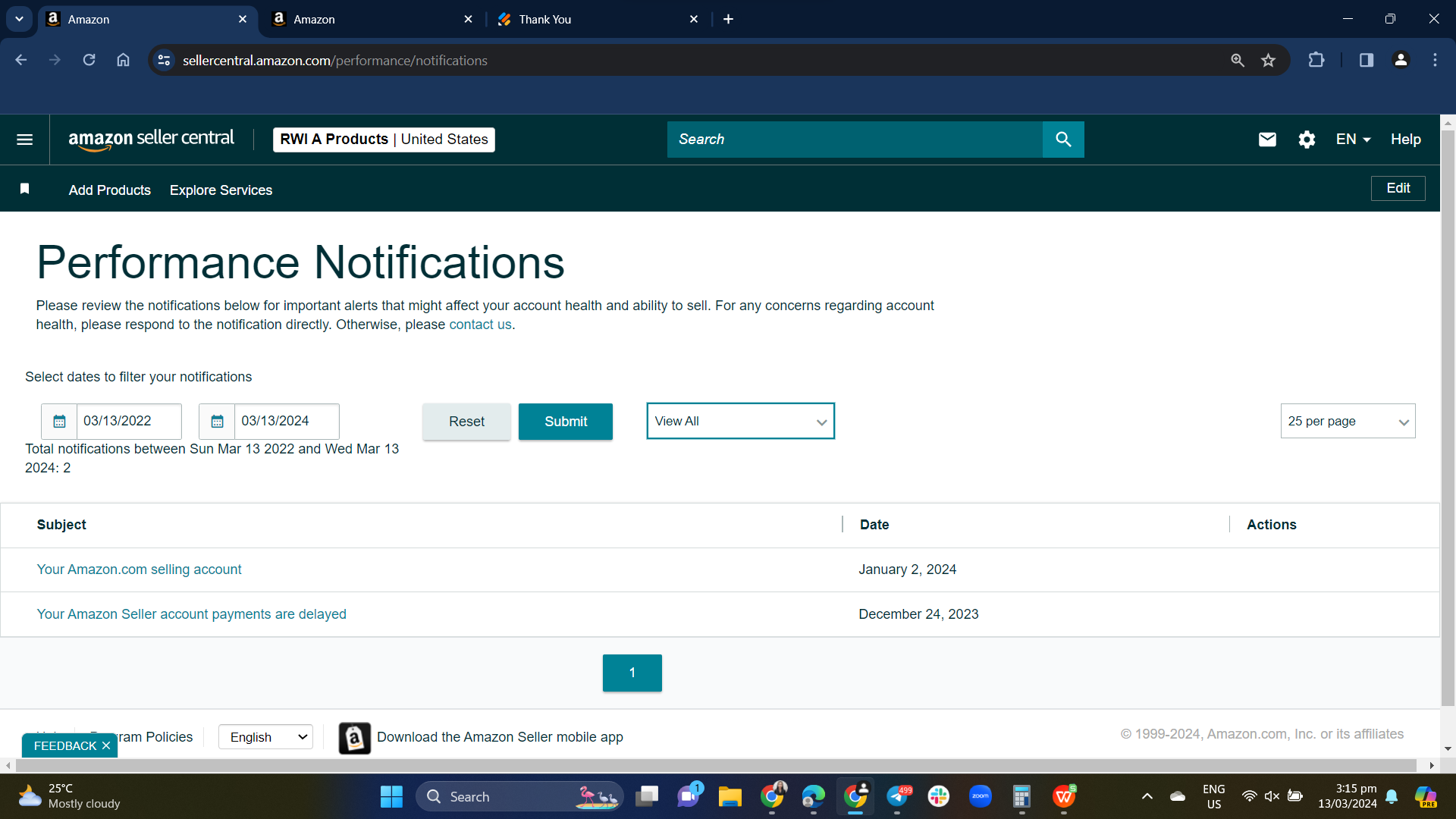Viewport: 1456px width, 819px height.
Task: Click the Edit button in navigation bar
Action: coord(1398,188)
